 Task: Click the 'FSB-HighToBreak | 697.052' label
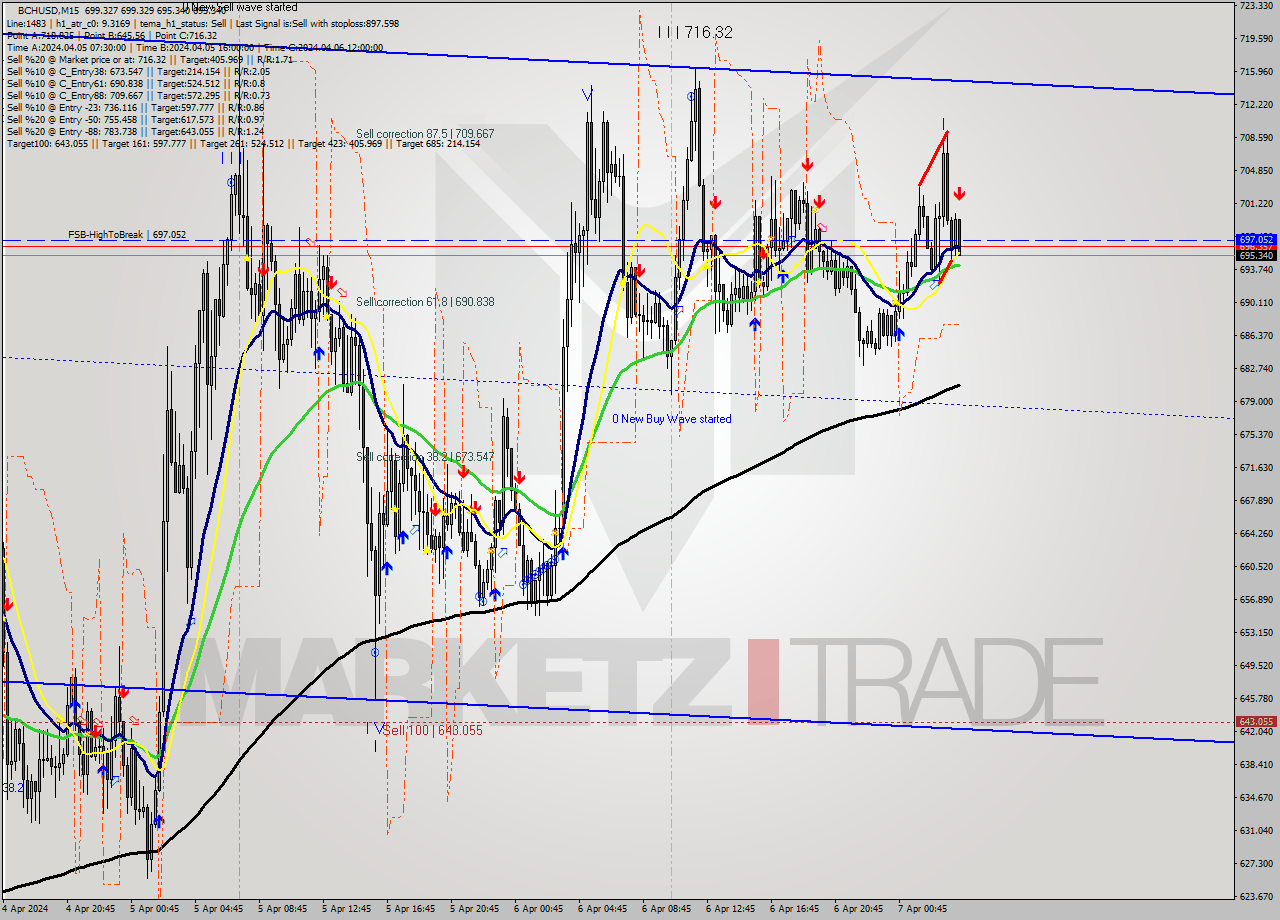(127, 234)
